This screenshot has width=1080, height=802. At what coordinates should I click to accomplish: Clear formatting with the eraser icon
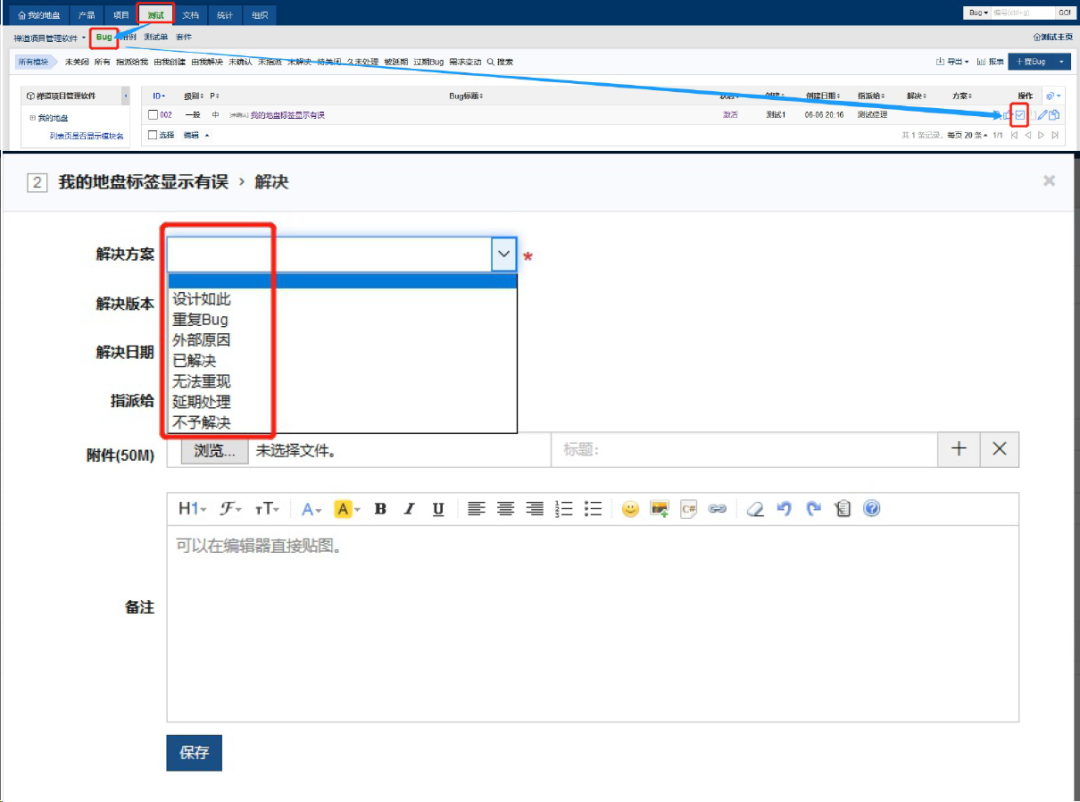pyautogui.click(x=755, y=509)
